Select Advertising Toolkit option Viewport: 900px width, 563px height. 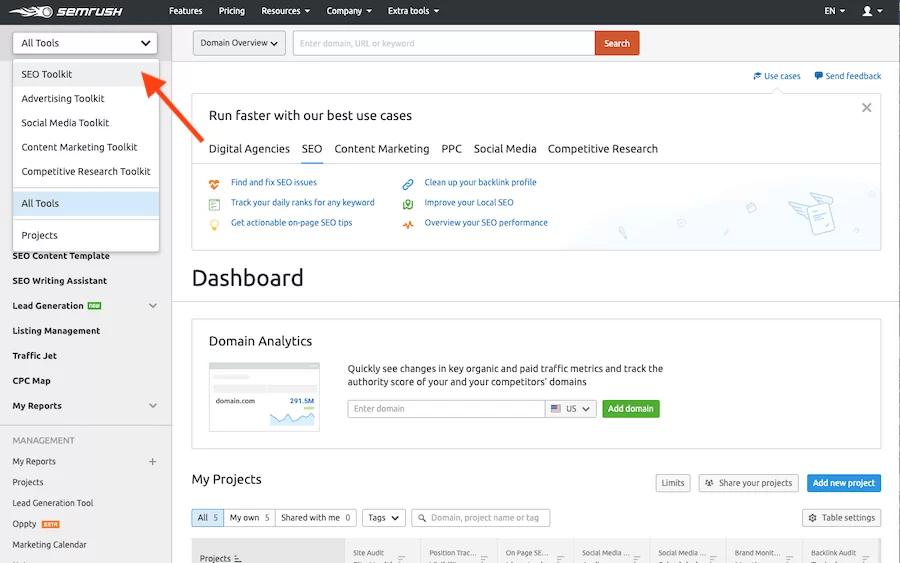pyautogui.click(x=86, y=99)
